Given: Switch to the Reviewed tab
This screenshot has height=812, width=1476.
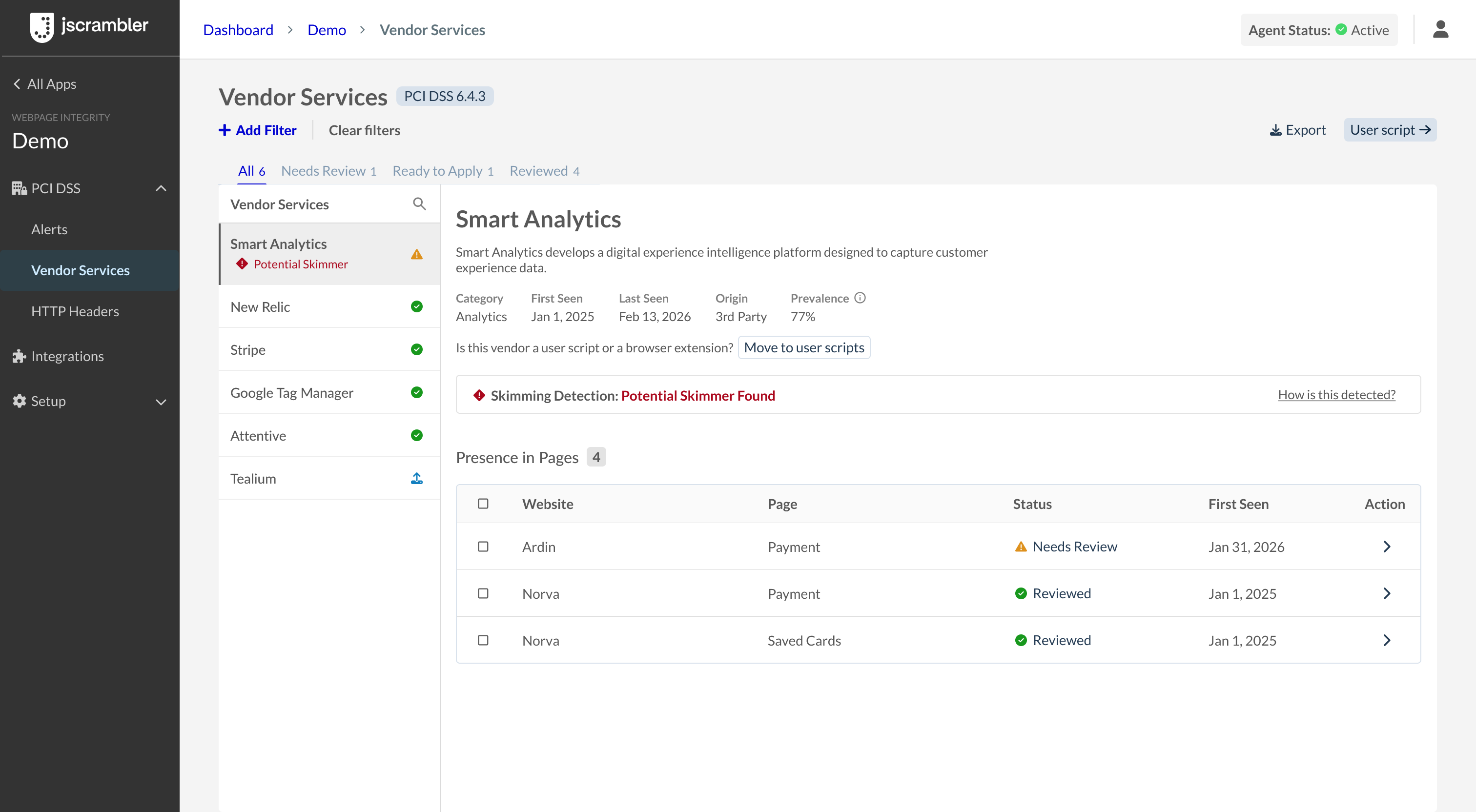Looking at the screenshot, I should 543,170.
